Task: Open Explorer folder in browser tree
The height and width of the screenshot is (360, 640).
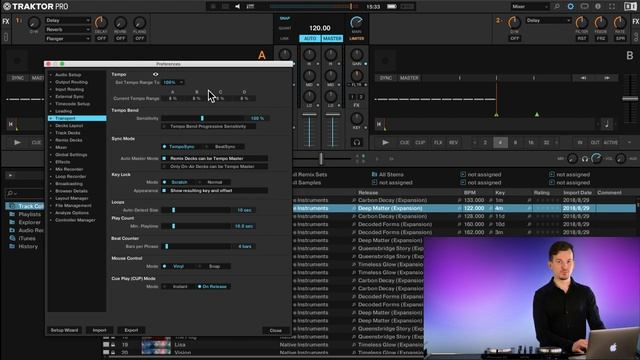Action: [29, 222]
